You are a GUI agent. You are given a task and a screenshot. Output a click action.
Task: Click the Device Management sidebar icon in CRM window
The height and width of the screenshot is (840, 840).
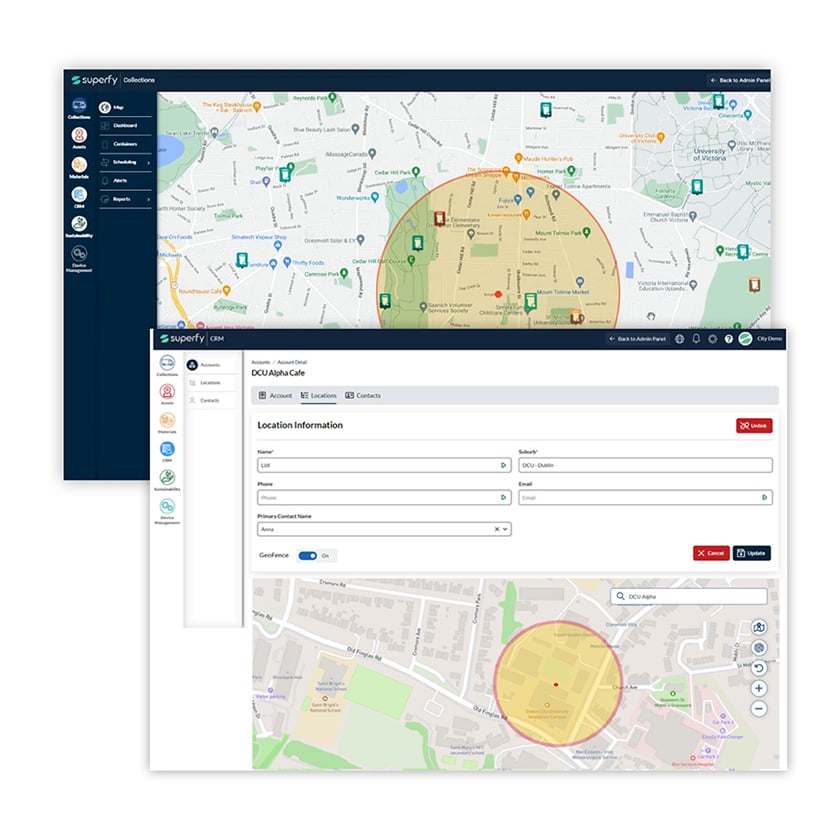coord(167,507)
